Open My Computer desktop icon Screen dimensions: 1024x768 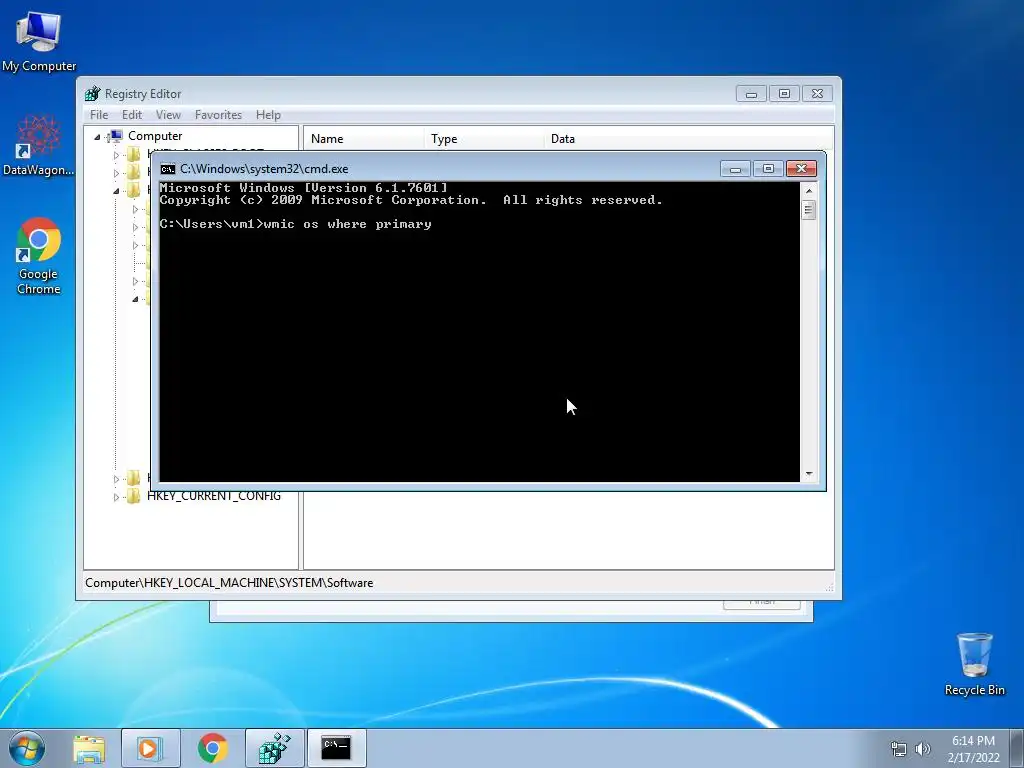[x=39, y=40]
